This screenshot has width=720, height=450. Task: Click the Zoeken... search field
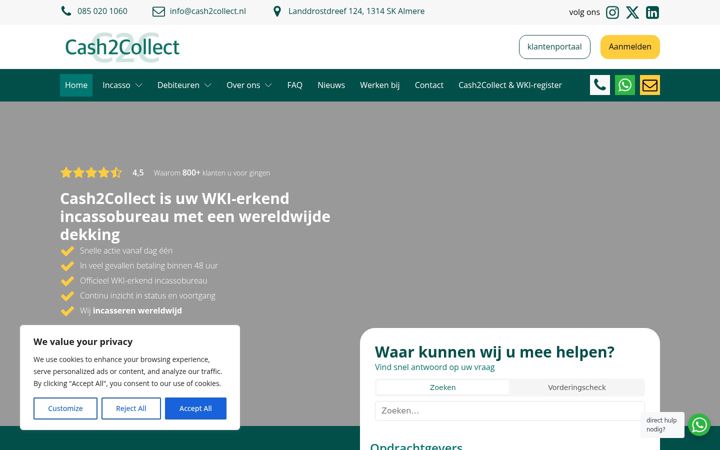click(x=510, y=411)
